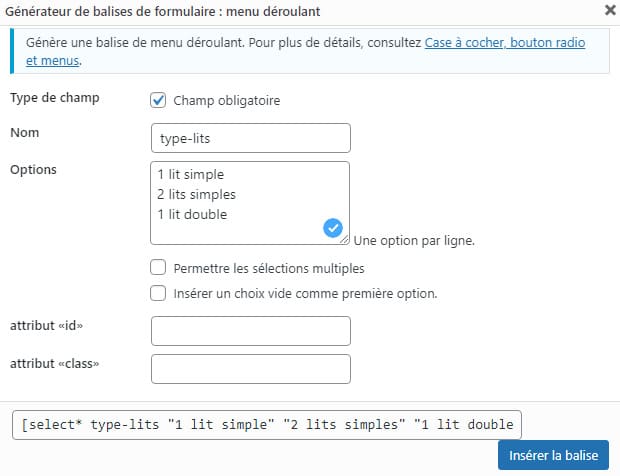Click the Options textarea resize handle
The width and height of the screenshot is (620, 476).
tap(346, 240)
